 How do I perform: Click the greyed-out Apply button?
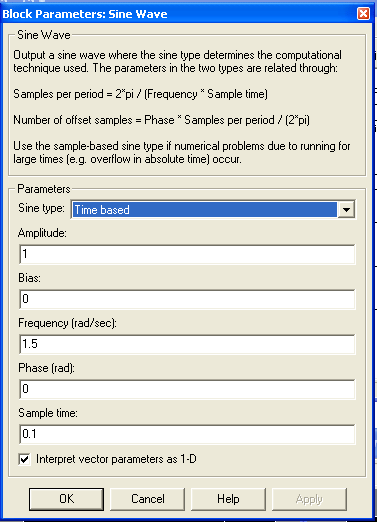coord(309,499)
